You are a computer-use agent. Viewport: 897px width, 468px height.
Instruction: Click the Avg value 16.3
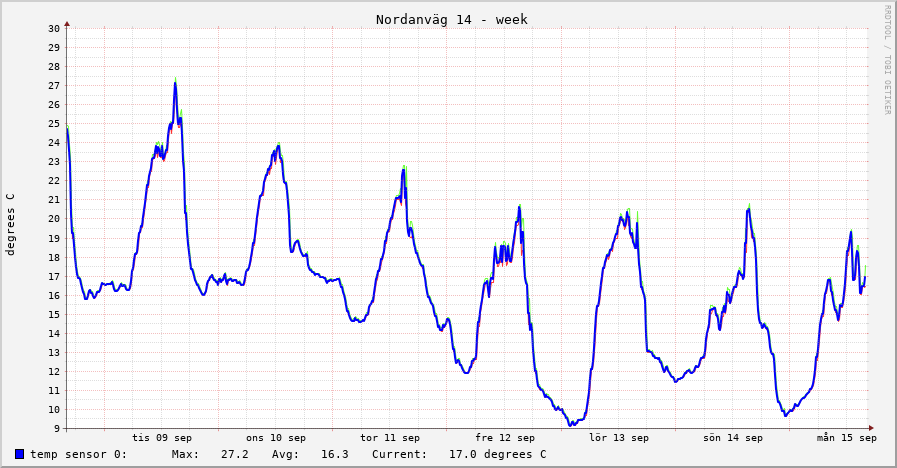(335, 454)
